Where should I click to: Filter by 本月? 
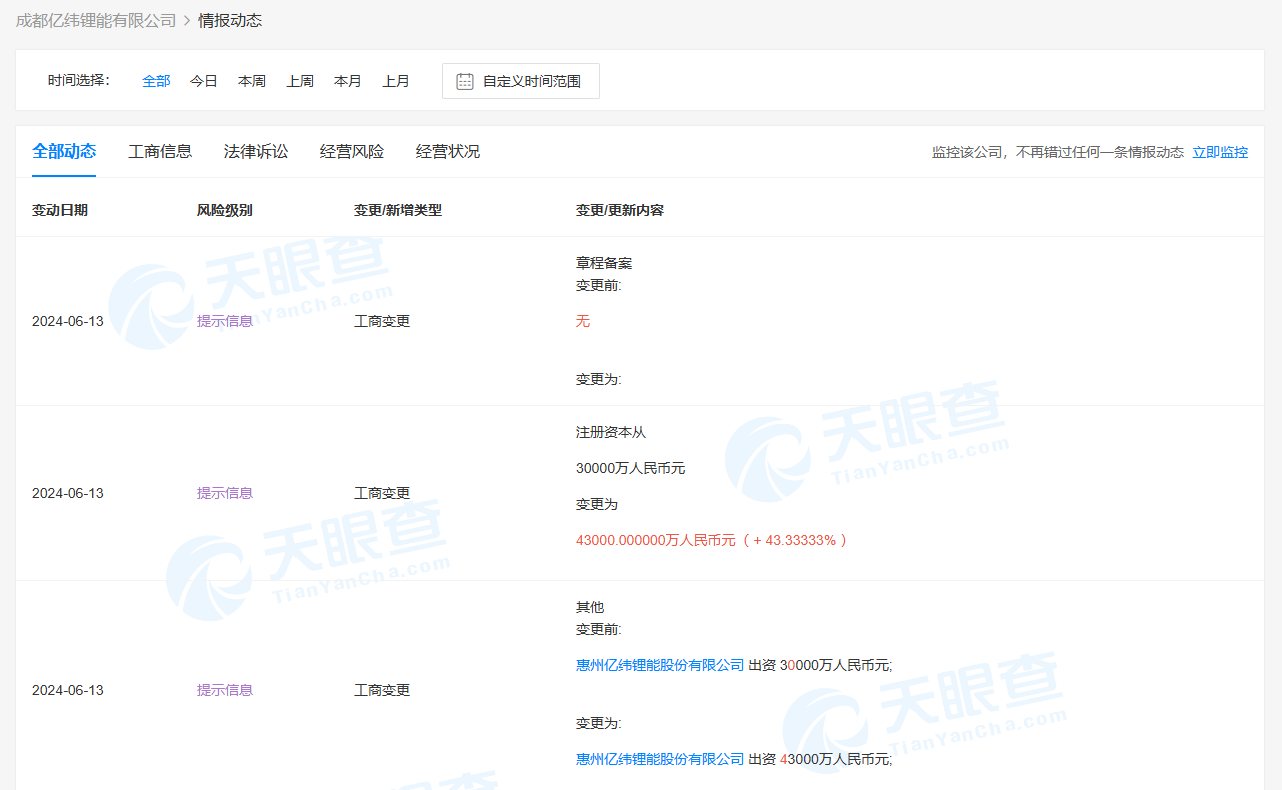pos(348,81)
